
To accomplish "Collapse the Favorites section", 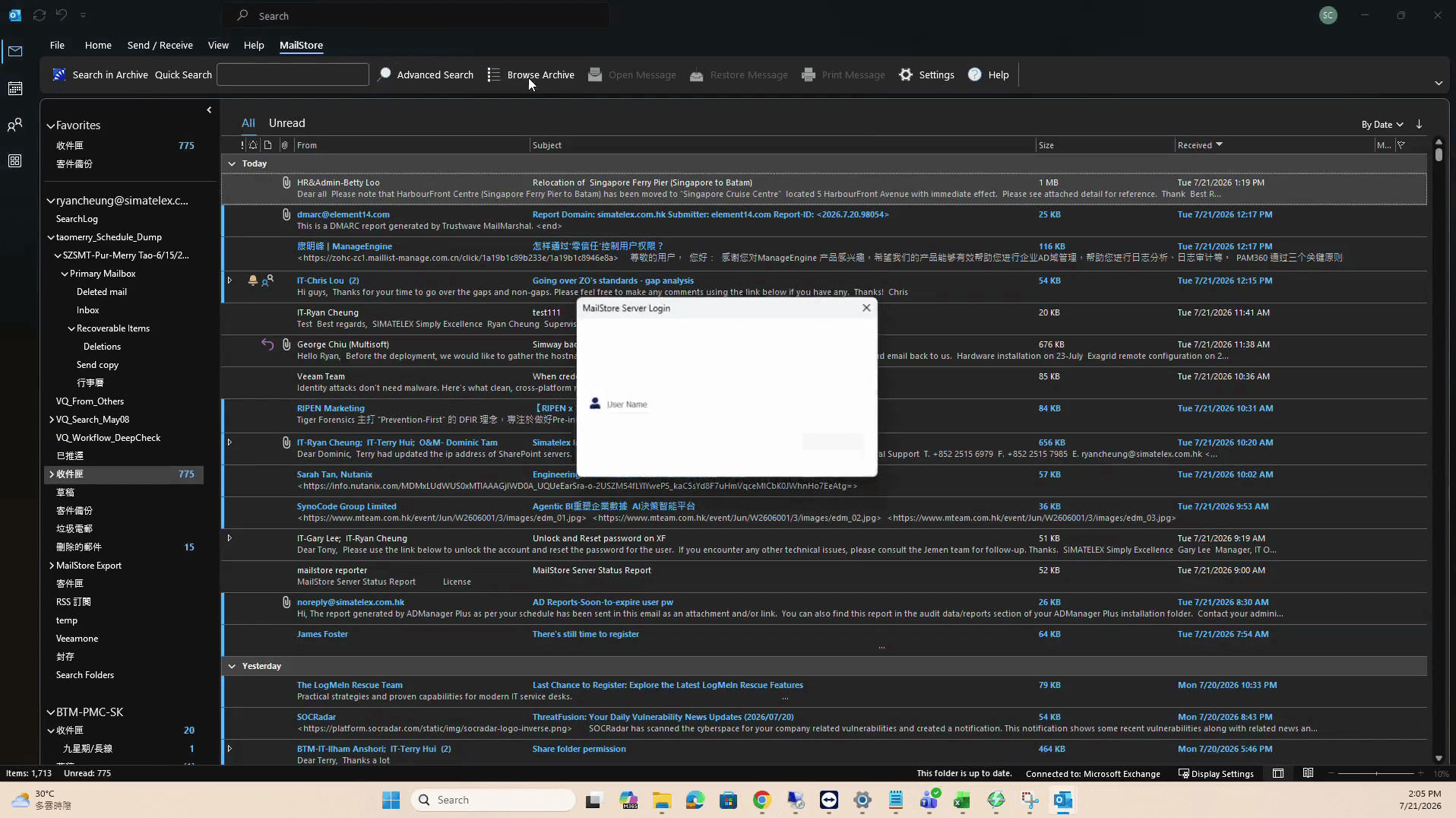I will click(51, 126).
